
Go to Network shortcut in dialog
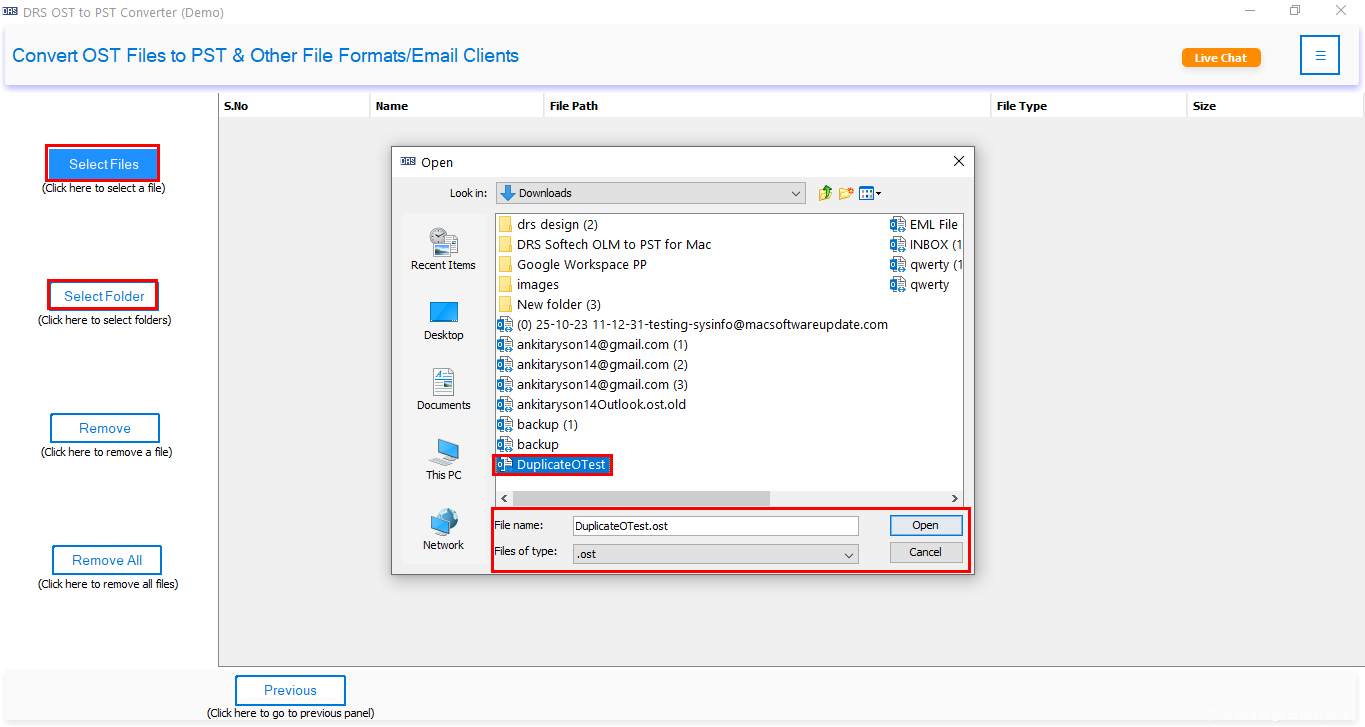[x=443, y=530]
